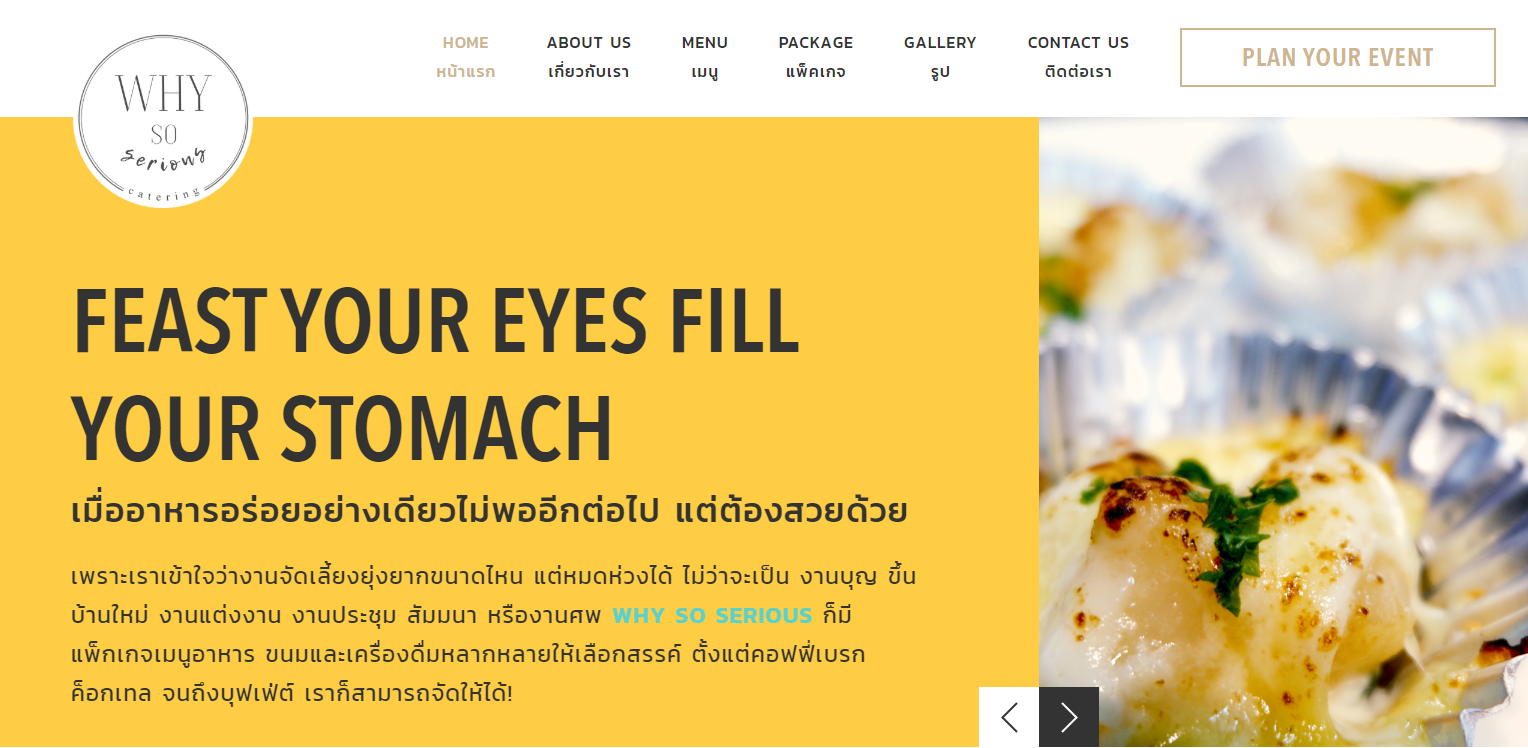Click the Thai subheading below the headline
1528x748 pixels.
click(x=490, y=510)
